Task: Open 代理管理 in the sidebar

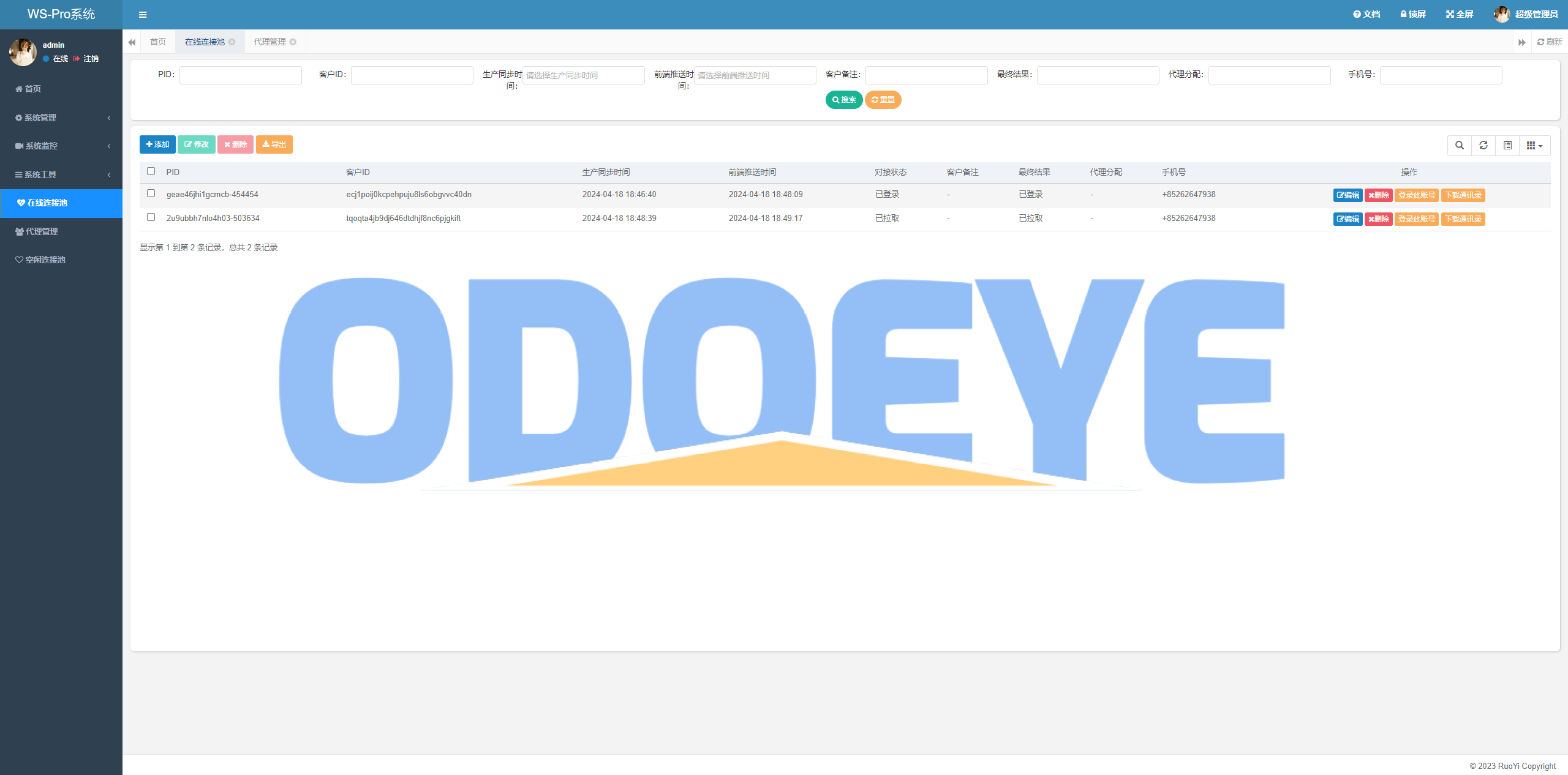Action: [61, 231]
